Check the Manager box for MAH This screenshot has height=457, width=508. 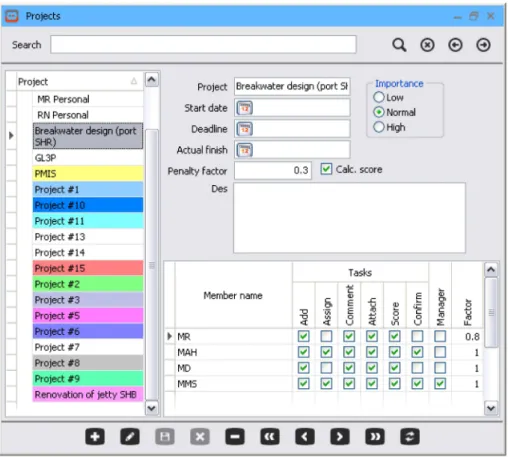coord(440,352)
